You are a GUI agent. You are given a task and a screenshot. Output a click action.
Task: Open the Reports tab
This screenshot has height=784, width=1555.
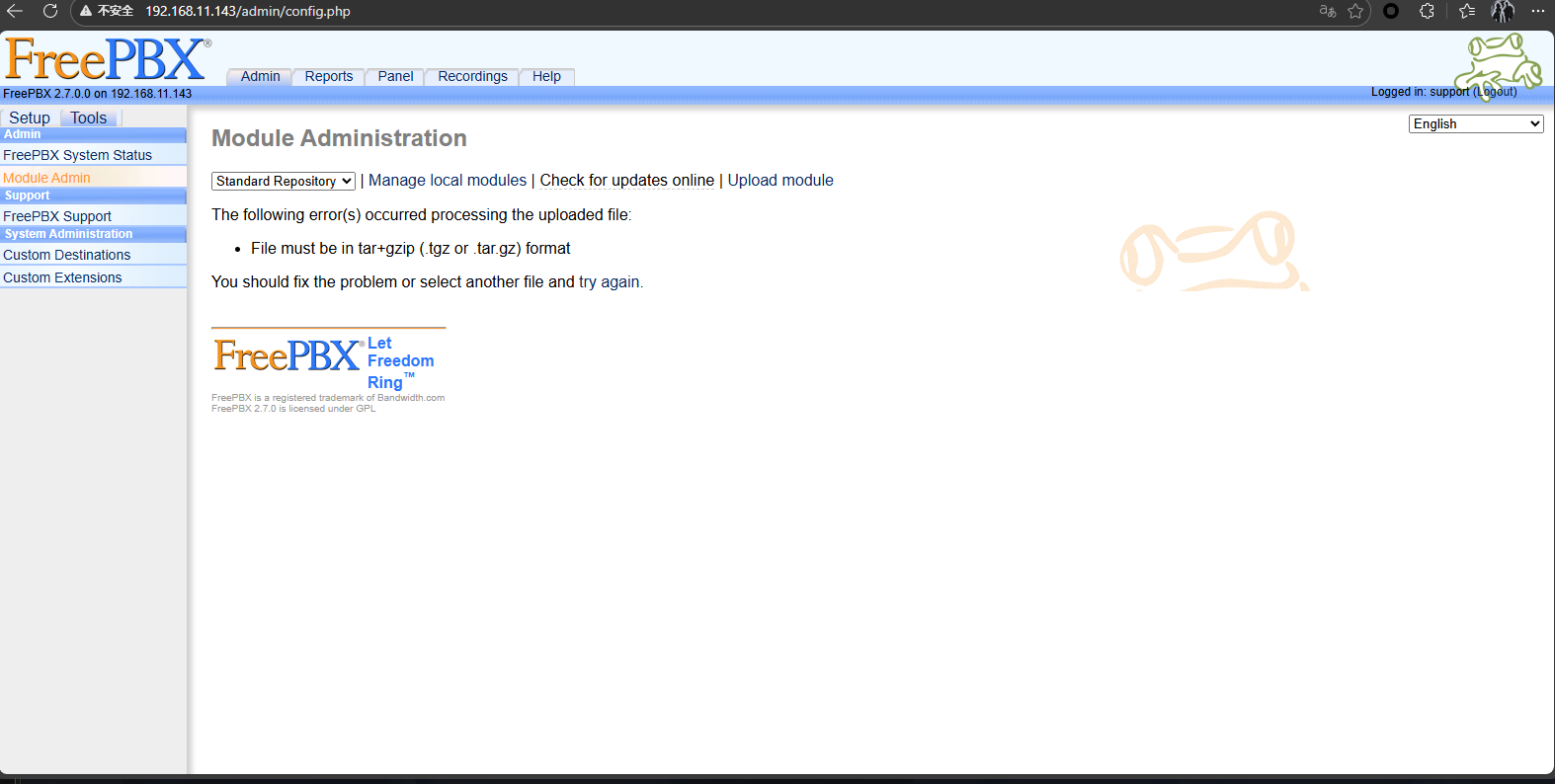pyautogui.click(x=329, y=76)
